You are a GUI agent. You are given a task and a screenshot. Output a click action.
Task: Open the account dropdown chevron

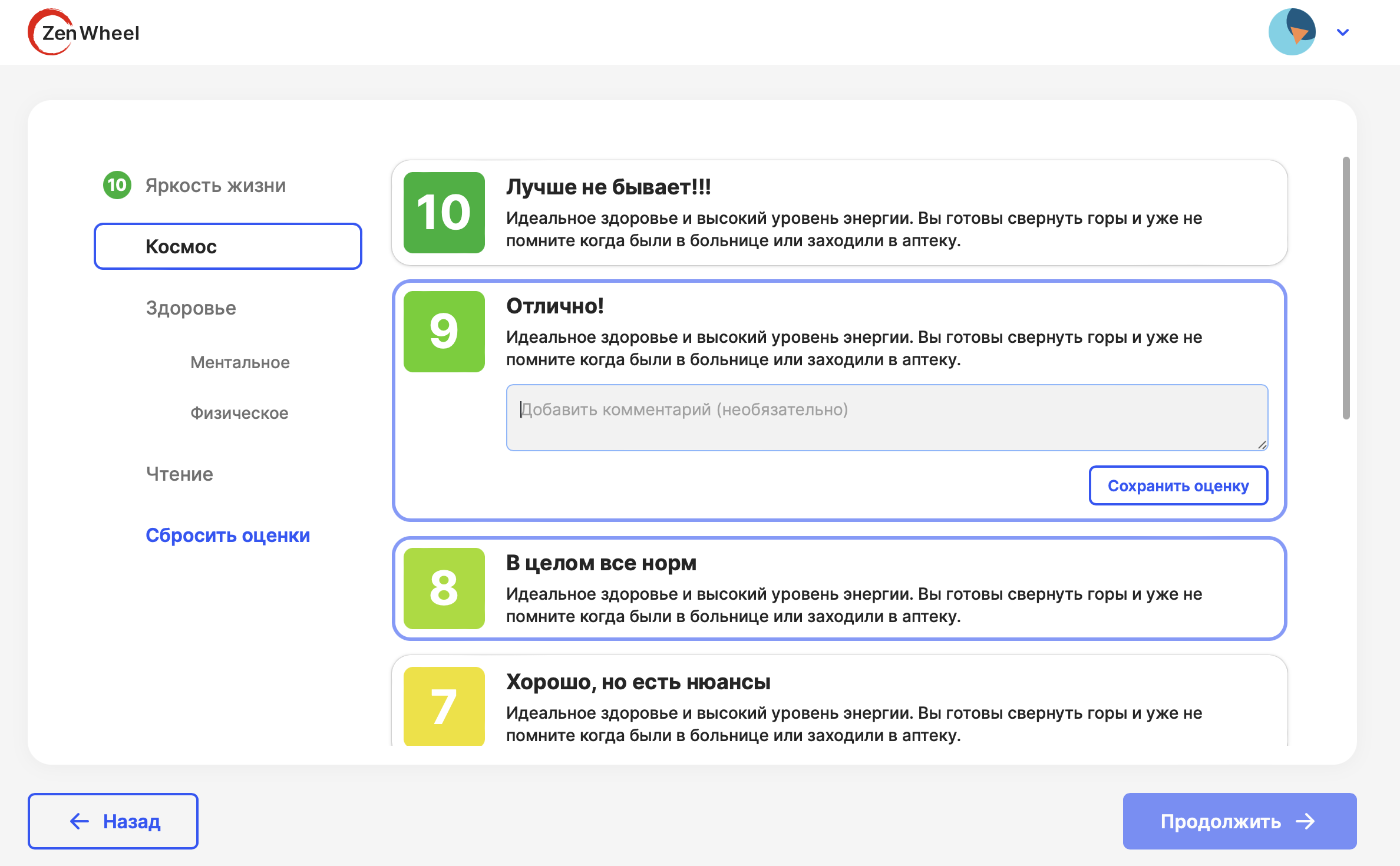(x=1342, y=32)
